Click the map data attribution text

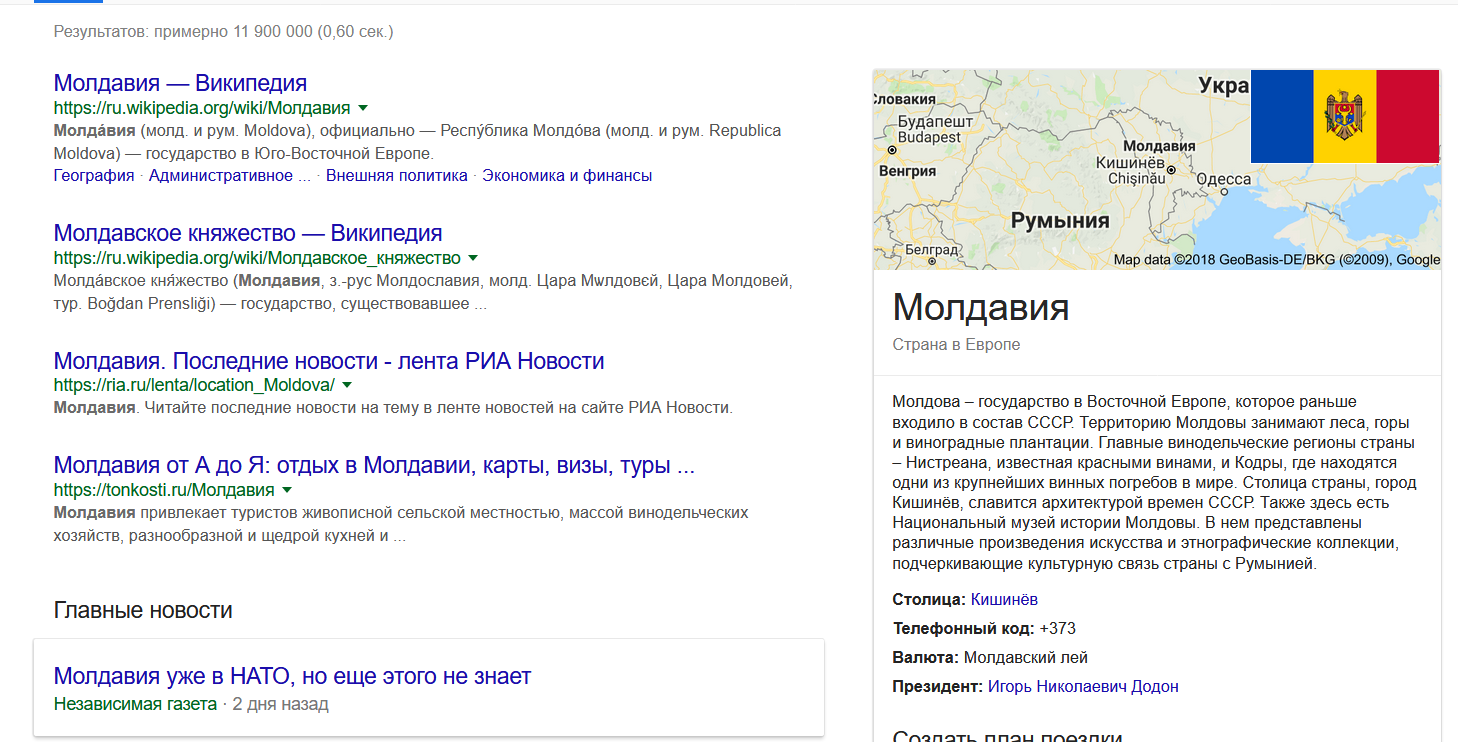click(x=1277, y=260)
